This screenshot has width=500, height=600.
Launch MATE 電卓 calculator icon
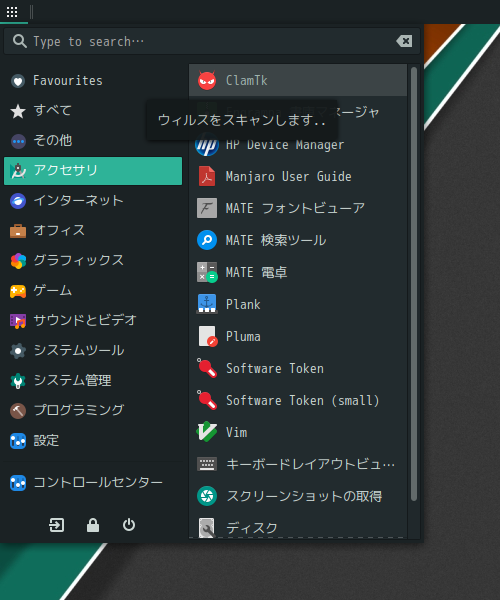(x=207, y=272)
